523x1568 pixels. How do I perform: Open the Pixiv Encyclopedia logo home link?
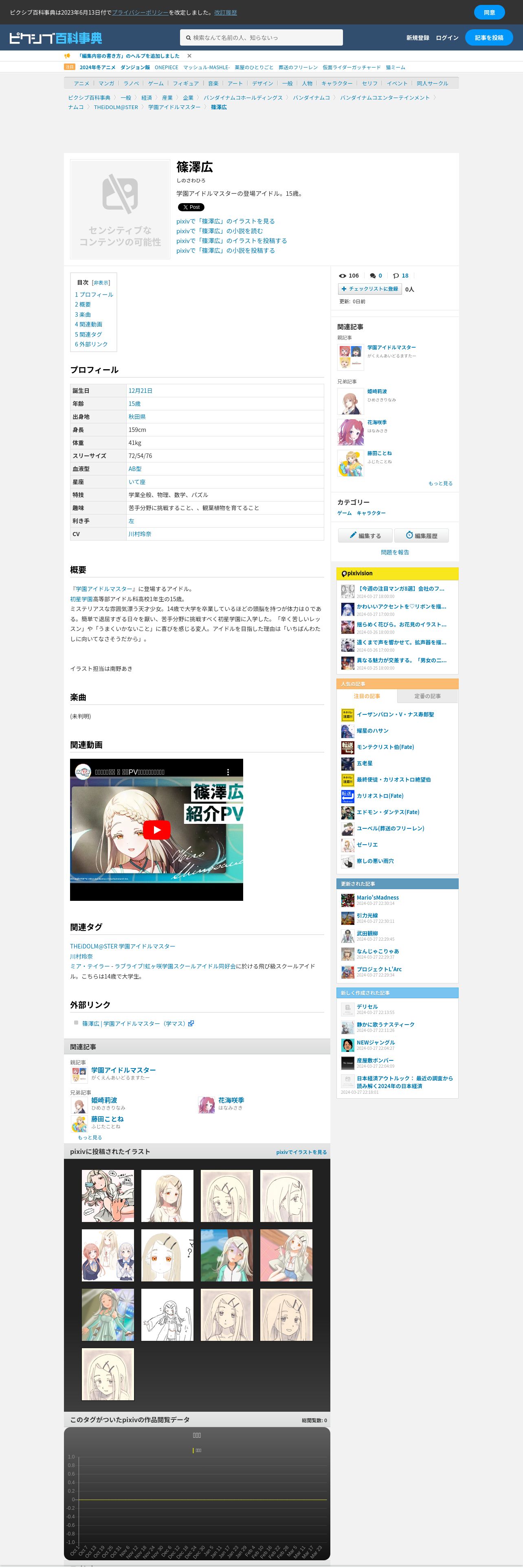click(x=55, y=38)
